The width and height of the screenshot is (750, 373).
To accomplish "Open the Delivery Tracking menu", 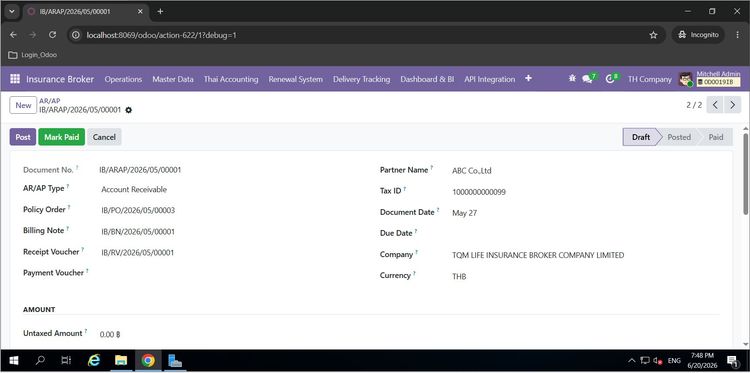I will coord(362,79).
